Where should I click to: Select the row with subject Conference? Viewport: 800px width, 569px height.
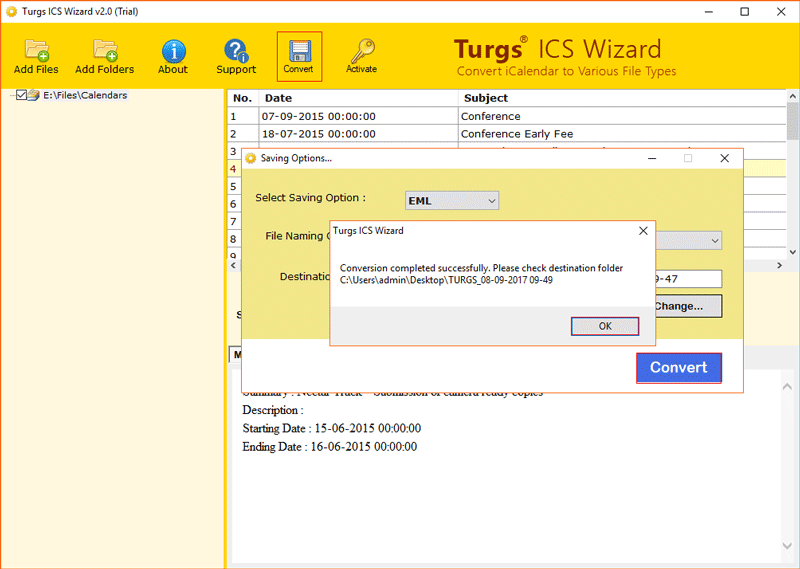[x=507, y=116]
